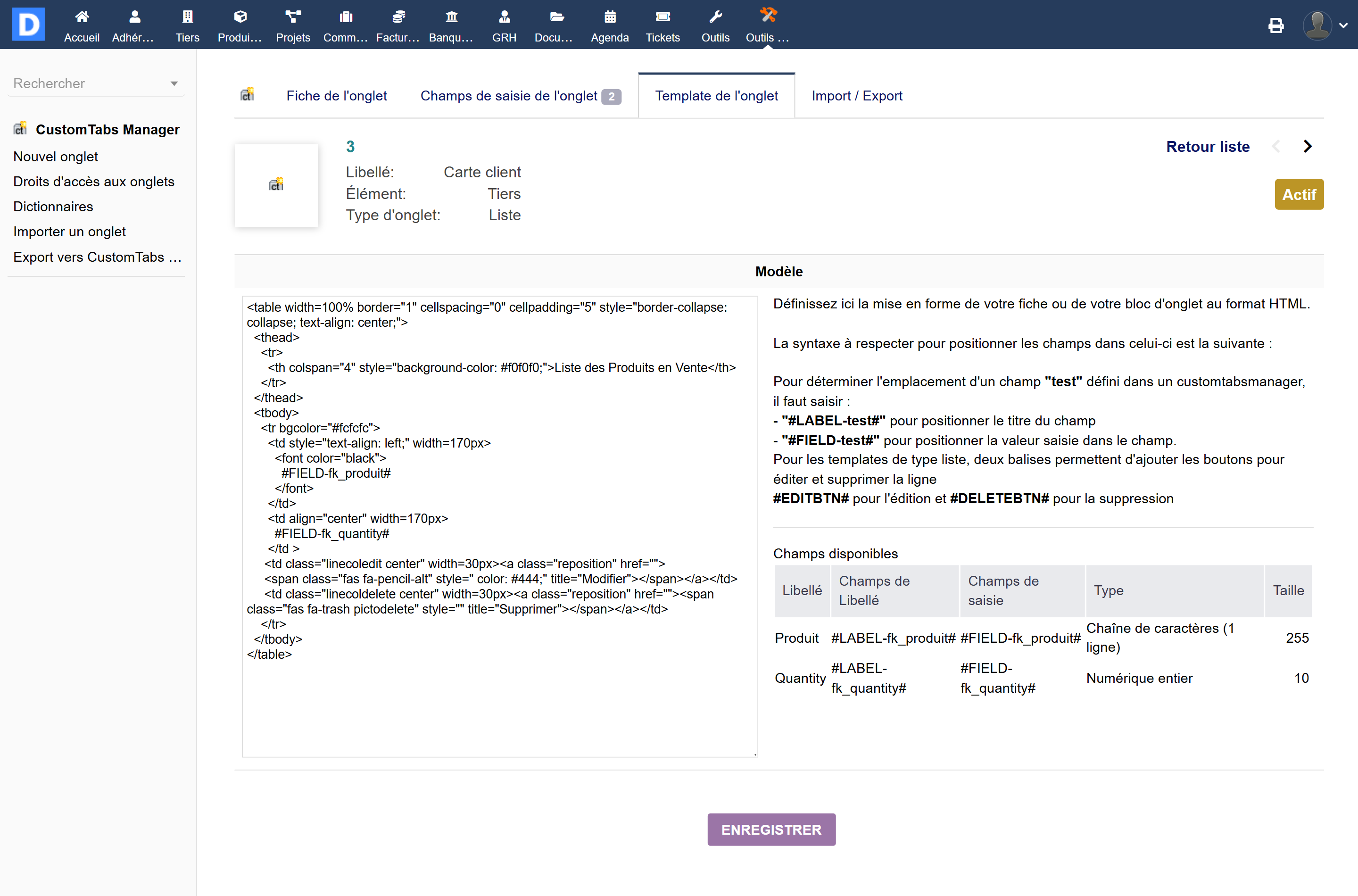Open the Projets module icon

(292, 17)
